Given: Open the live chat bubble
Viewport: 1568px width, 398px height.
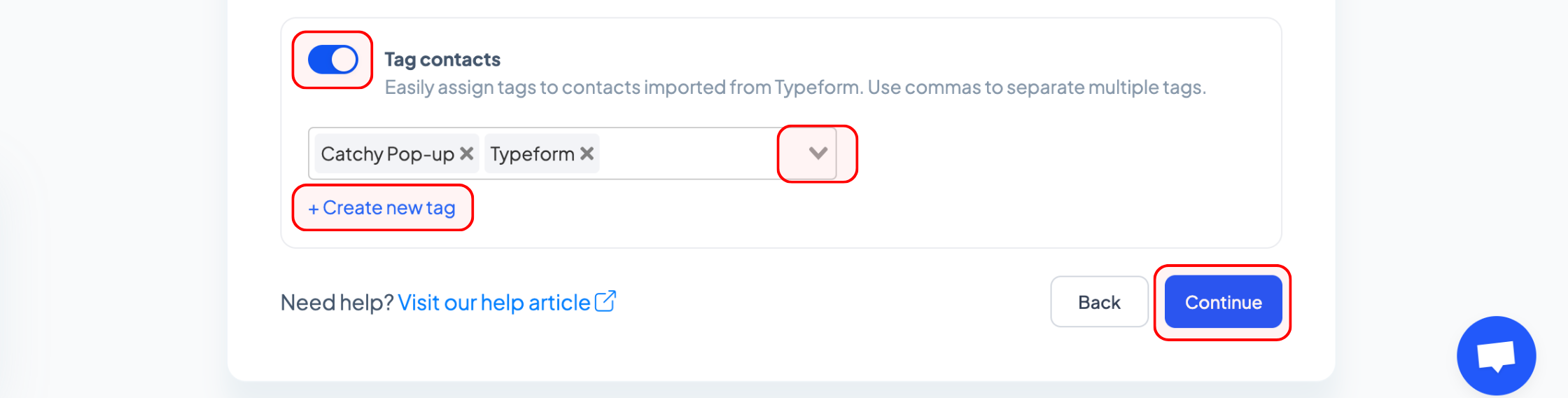Looking at the screenshot, I should click(1497, 356).
